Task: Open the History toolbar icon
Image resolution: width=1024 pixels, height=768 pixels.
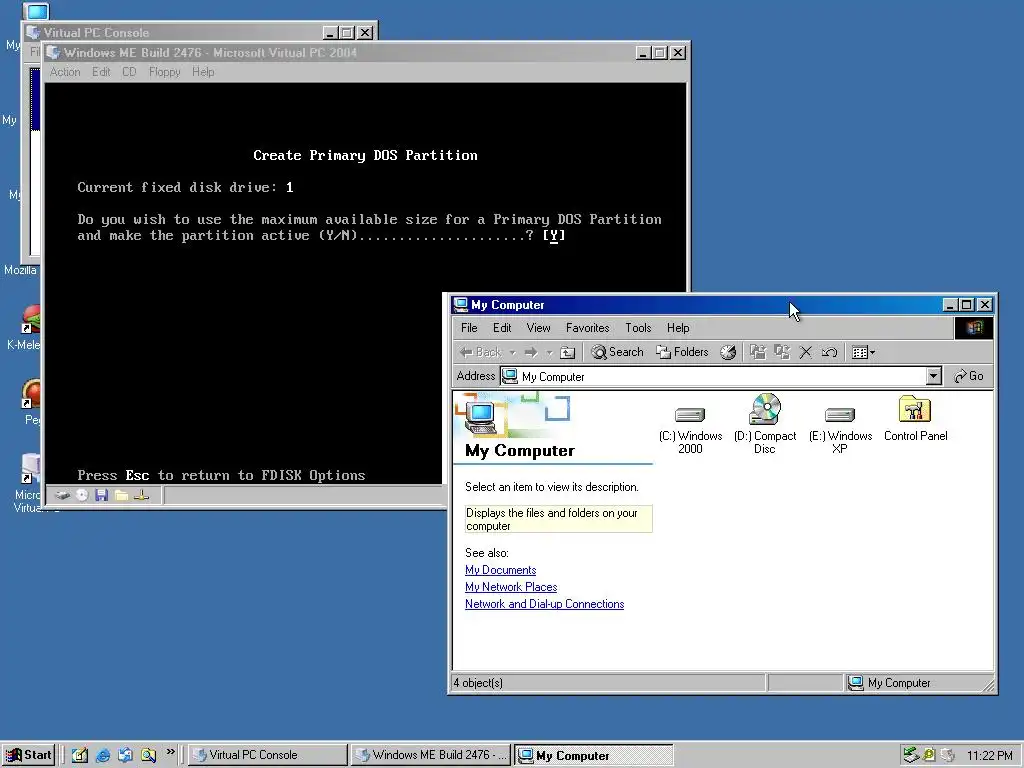Action: pyautogui.click(x=728, y=352)
